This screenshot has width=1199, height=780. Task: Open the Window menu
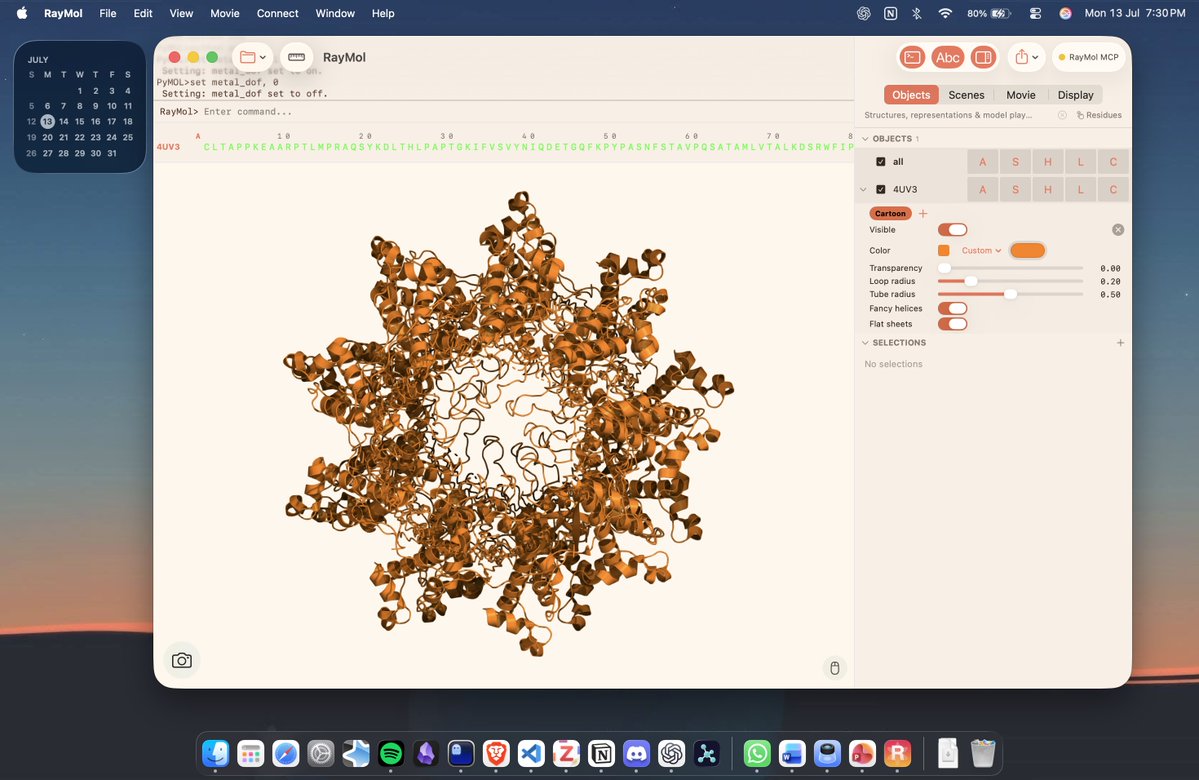coord(335,13)
